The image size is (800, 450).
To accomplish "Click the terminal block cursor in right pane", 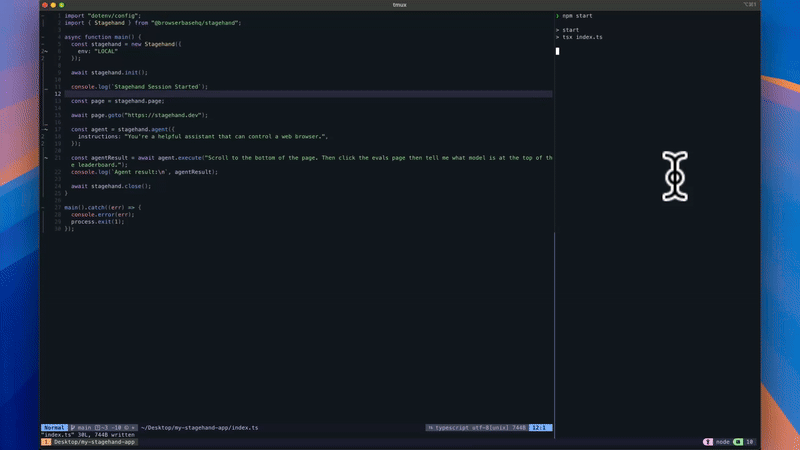I will click(557, 51).
